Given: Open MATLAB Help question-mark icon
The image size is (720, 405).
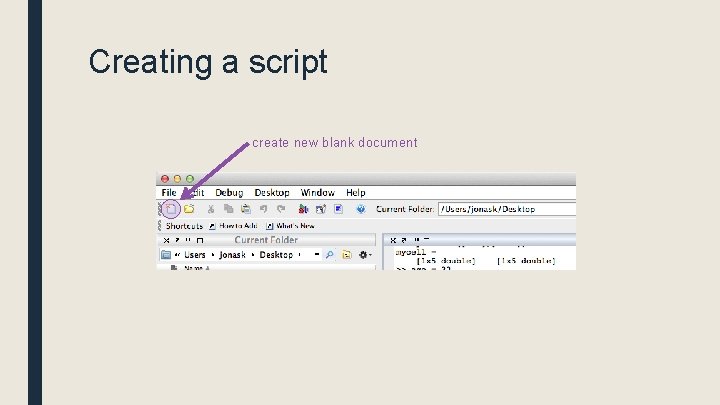Looking at the screenshot, I should point(361,209).
